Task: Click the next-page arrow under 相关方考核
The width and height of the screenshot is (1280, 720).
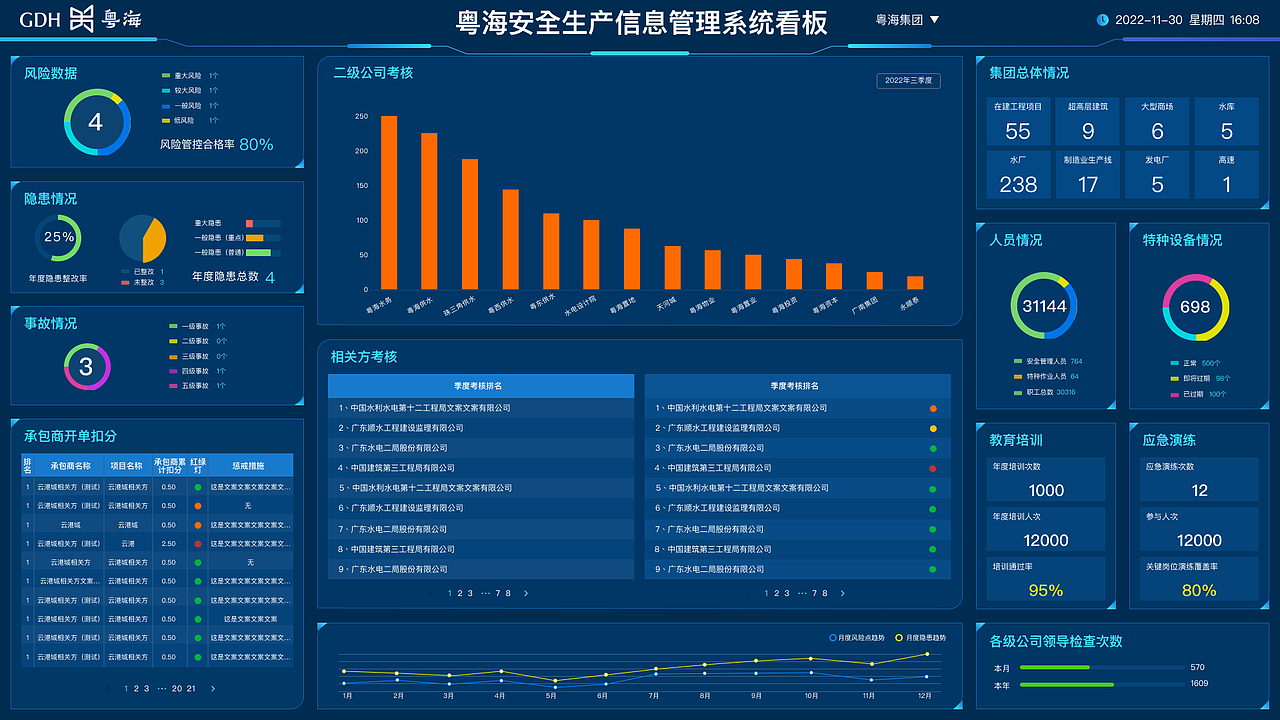Action: (524, 592)
